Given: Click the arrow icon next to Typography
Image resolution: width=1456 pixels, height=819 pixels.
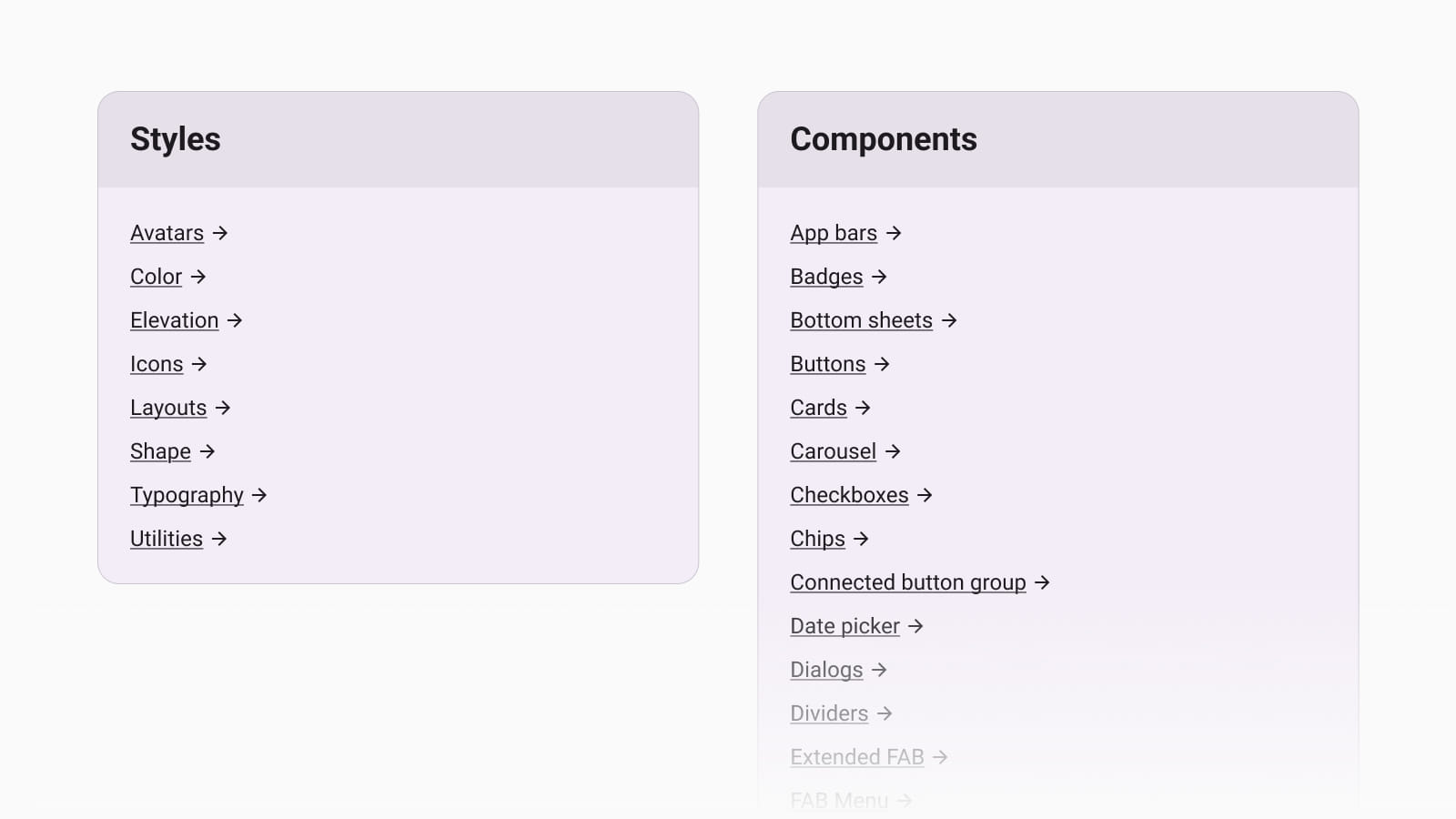Looking at the screenshot, I should [x=259, y=496].
